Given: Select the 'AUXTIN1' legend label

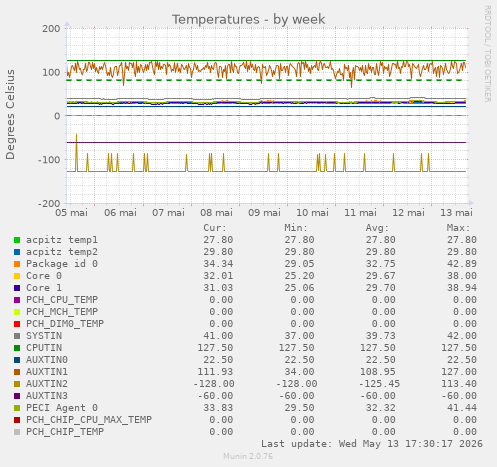Looking at the screenshot, I should (x=47, y=372).
